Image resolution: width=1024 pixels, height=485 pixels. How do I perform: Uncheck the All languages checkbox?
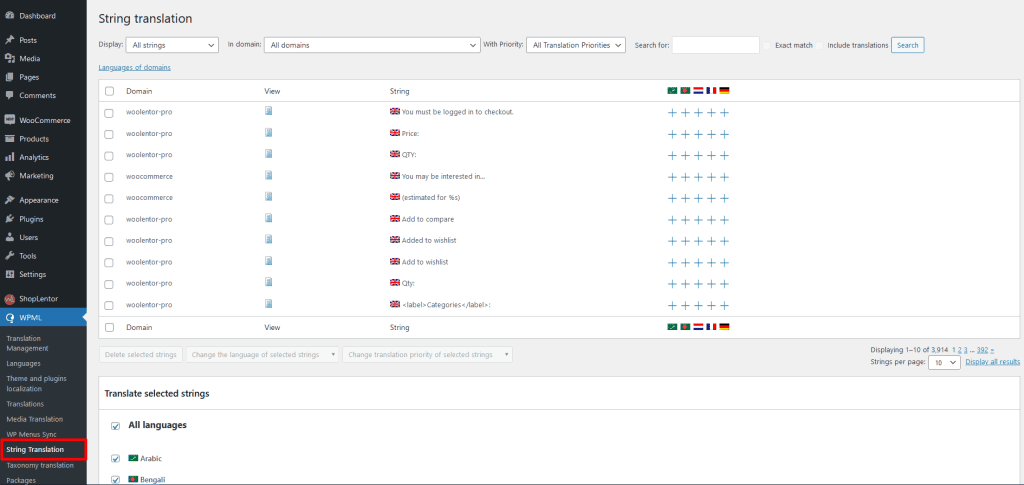tap(116, 426)
